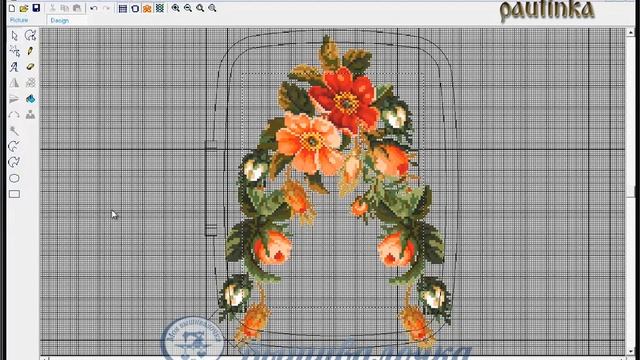The image size is (640, 360).
Task: Click the lower rotate arrow tool
Action: 14,162
